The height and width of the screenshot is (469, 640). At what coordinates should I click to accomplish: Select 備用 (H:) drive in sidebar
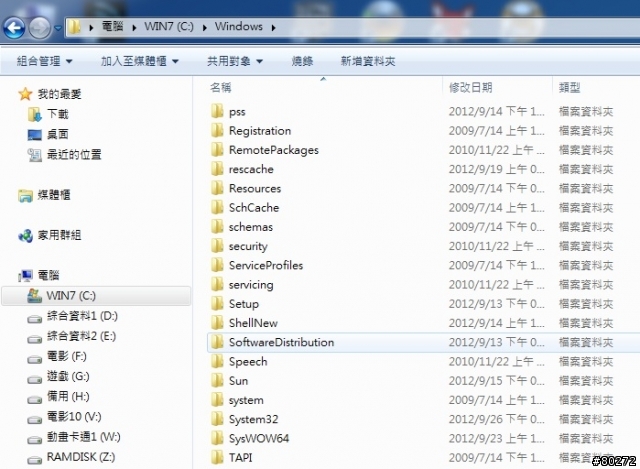[x=58, y=396]
